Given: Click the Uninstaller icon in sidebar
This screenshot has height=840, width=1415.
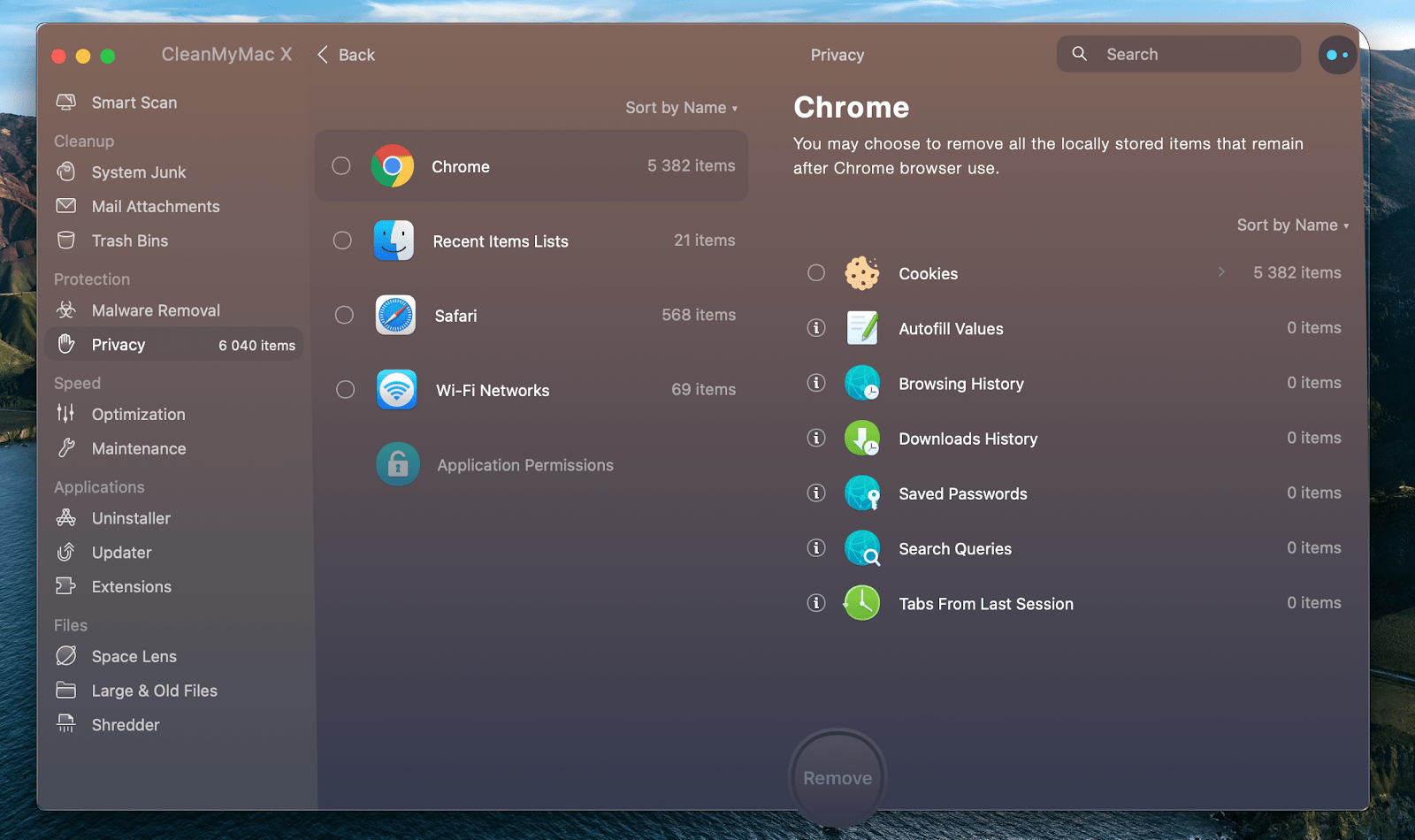Looking at the screenshot, I should coord(66,518).
